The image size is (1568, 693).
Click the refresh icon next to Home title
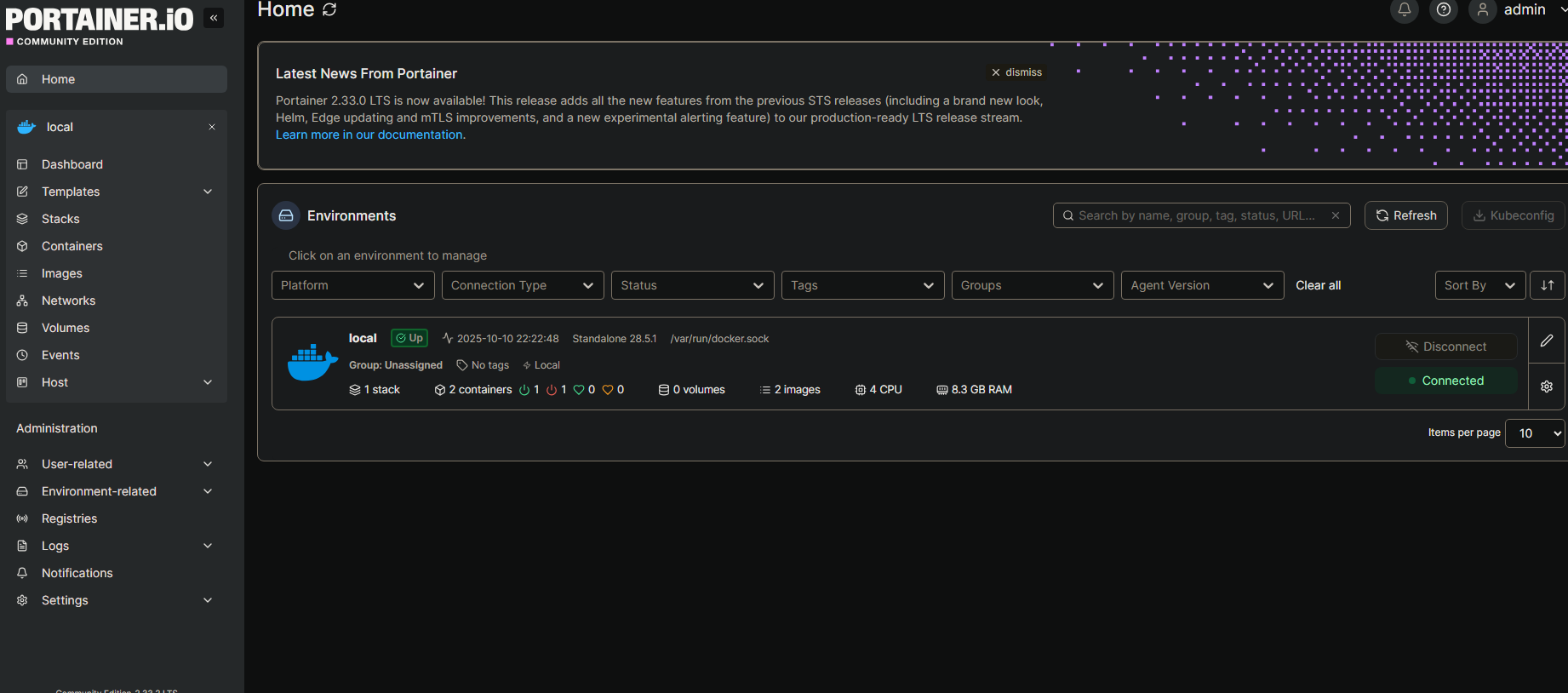click(x=329, y=9)
